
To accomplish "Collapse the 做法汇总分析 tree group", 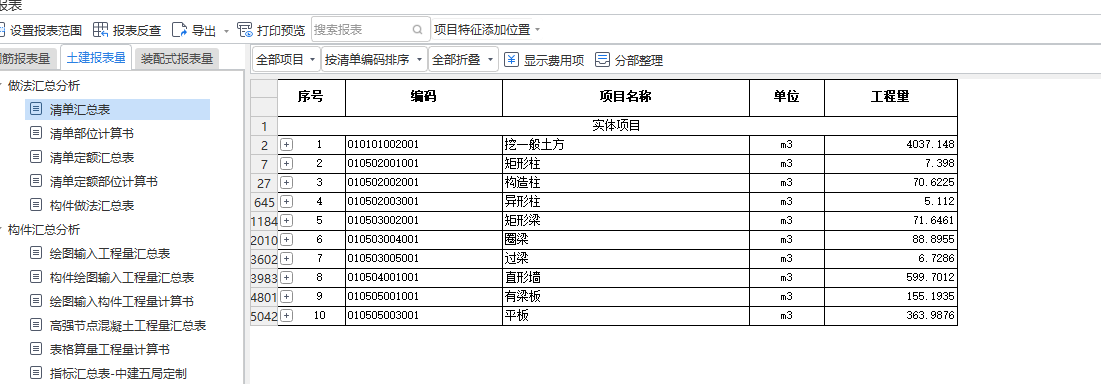I will coord(1,86).
